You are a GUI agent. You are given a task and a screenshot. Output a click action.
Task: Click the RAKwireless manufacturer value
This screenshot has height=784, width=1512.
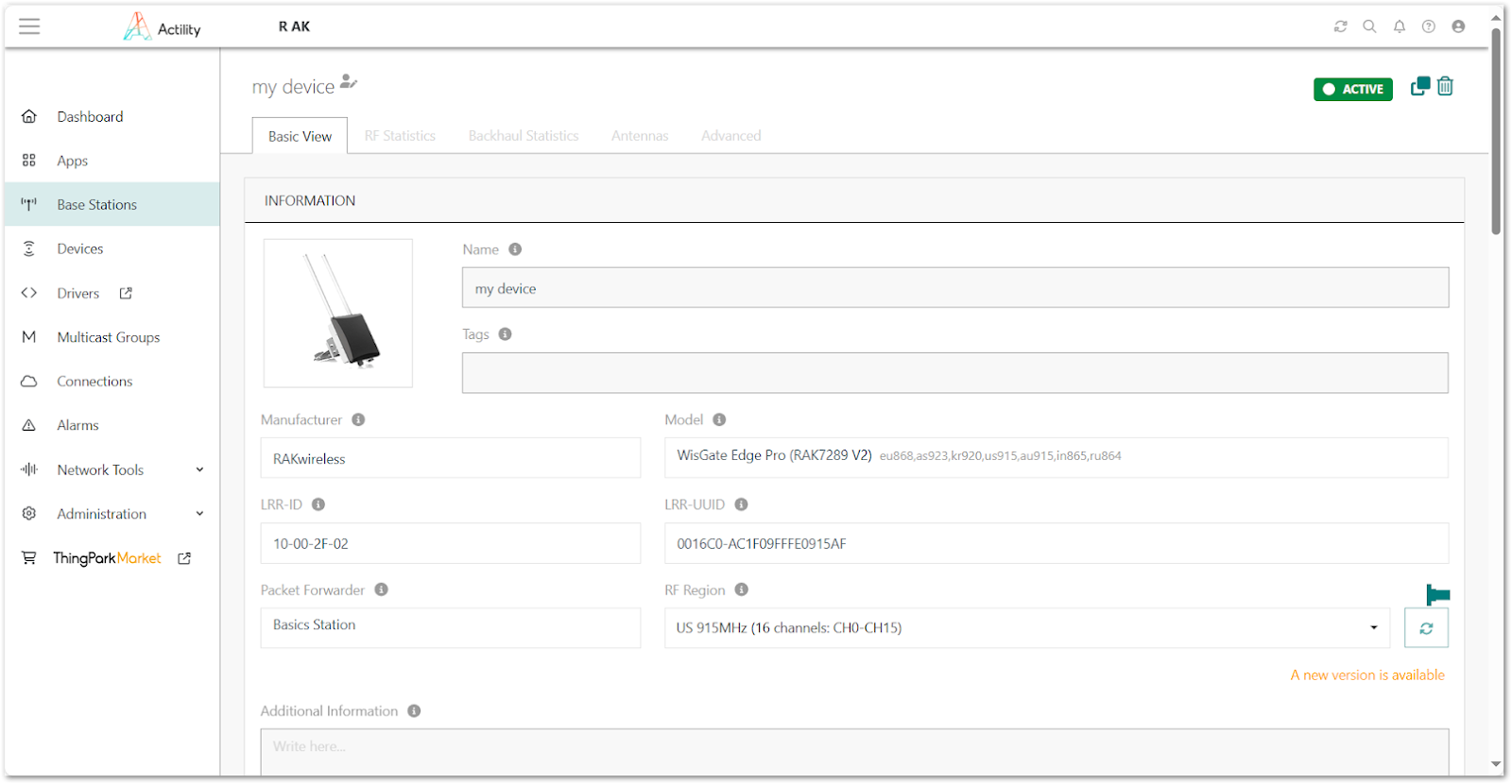click(309, 459)
